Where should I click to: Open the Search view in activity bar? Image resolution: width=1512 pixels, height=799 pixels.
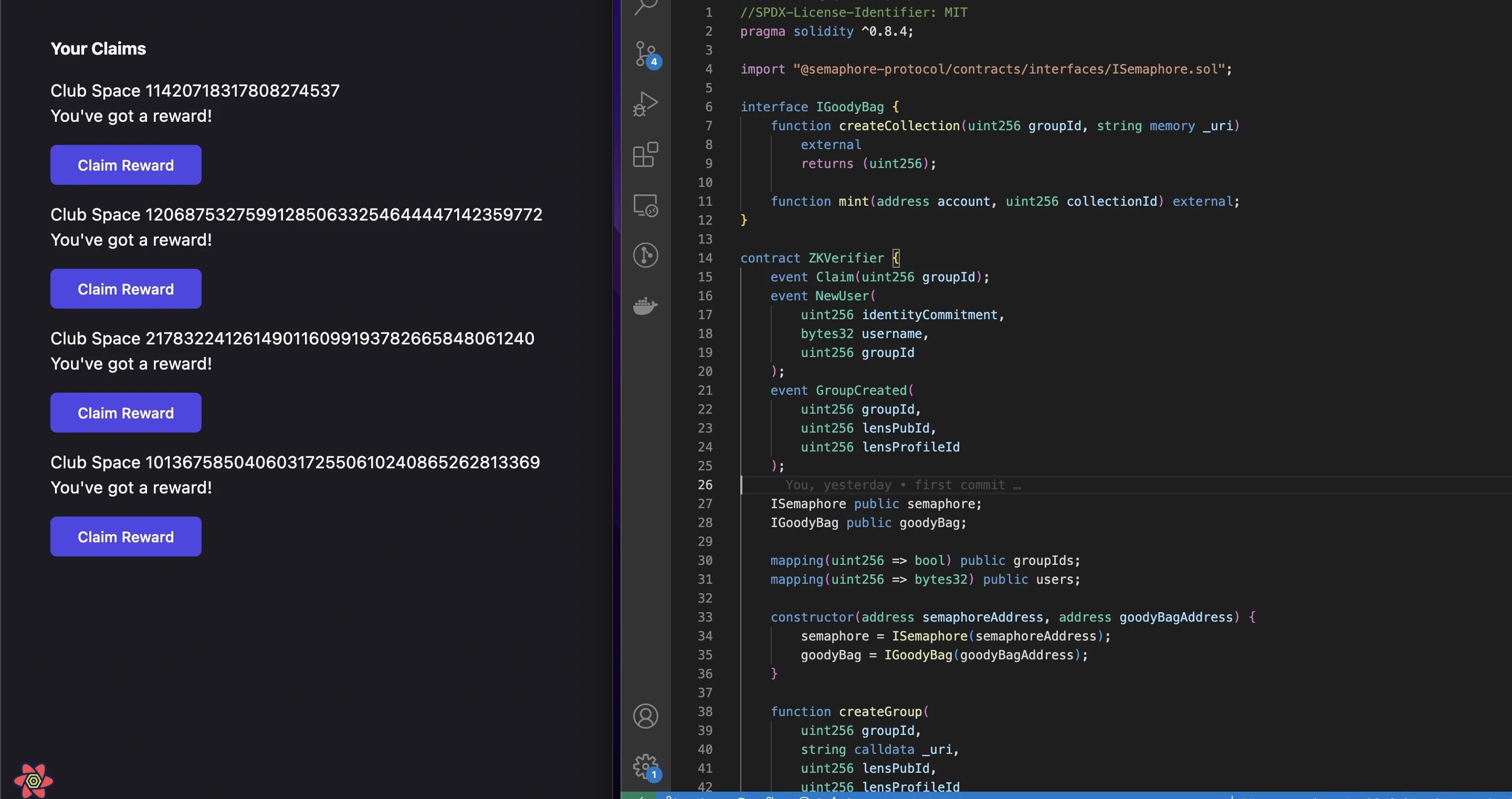[x=646, y=7]
